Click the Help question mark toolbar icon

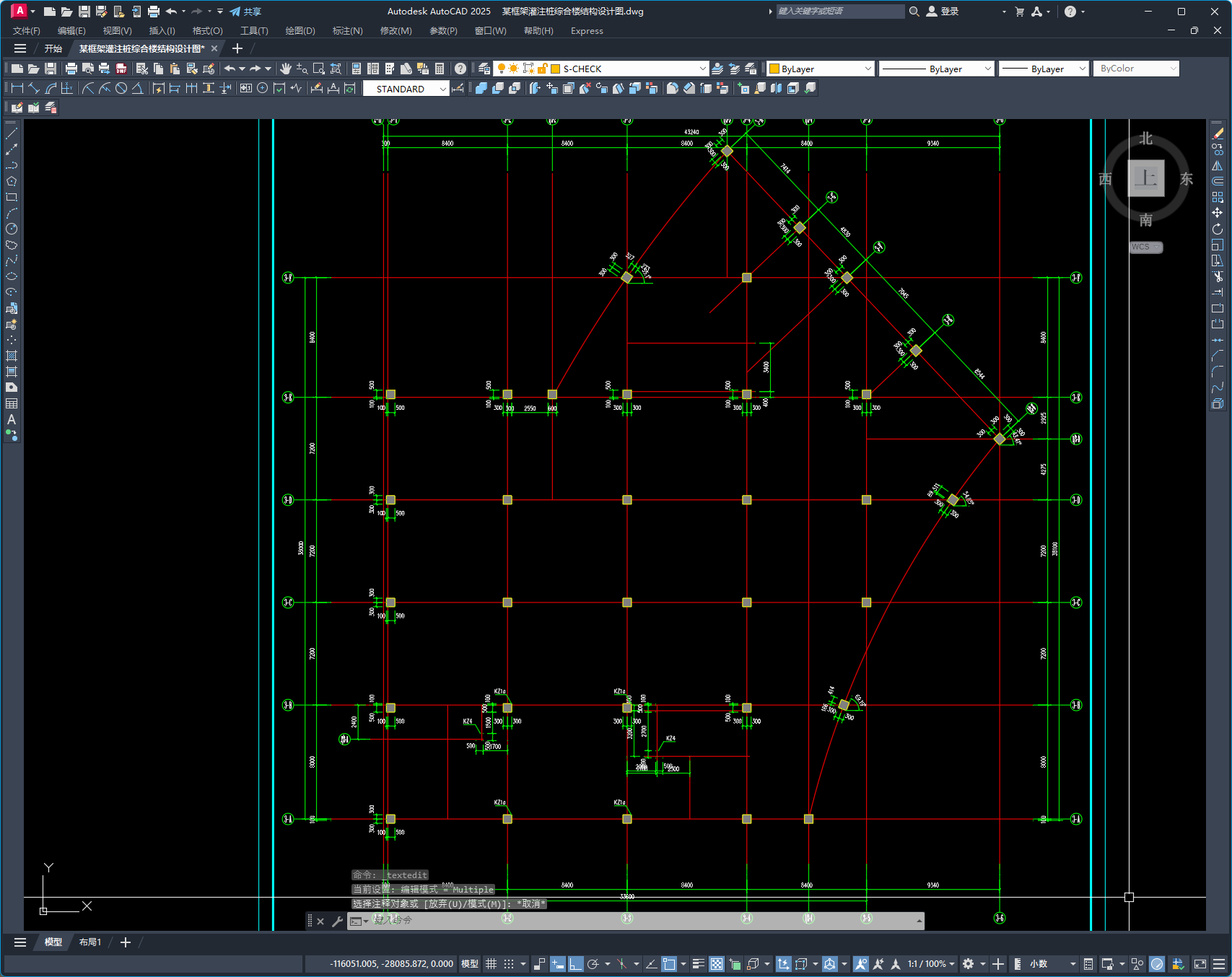coord(460,69)
